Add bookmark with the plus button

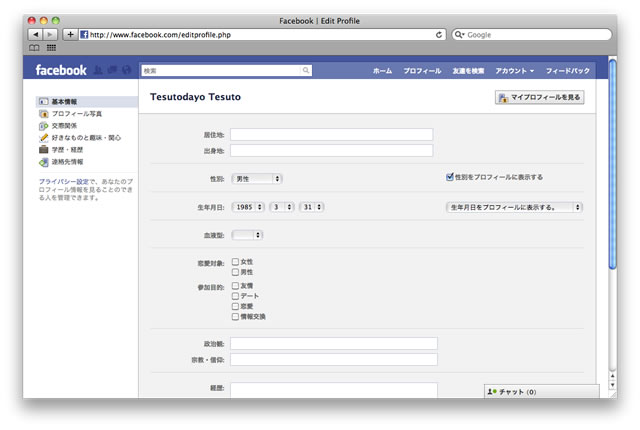point(70,35)
